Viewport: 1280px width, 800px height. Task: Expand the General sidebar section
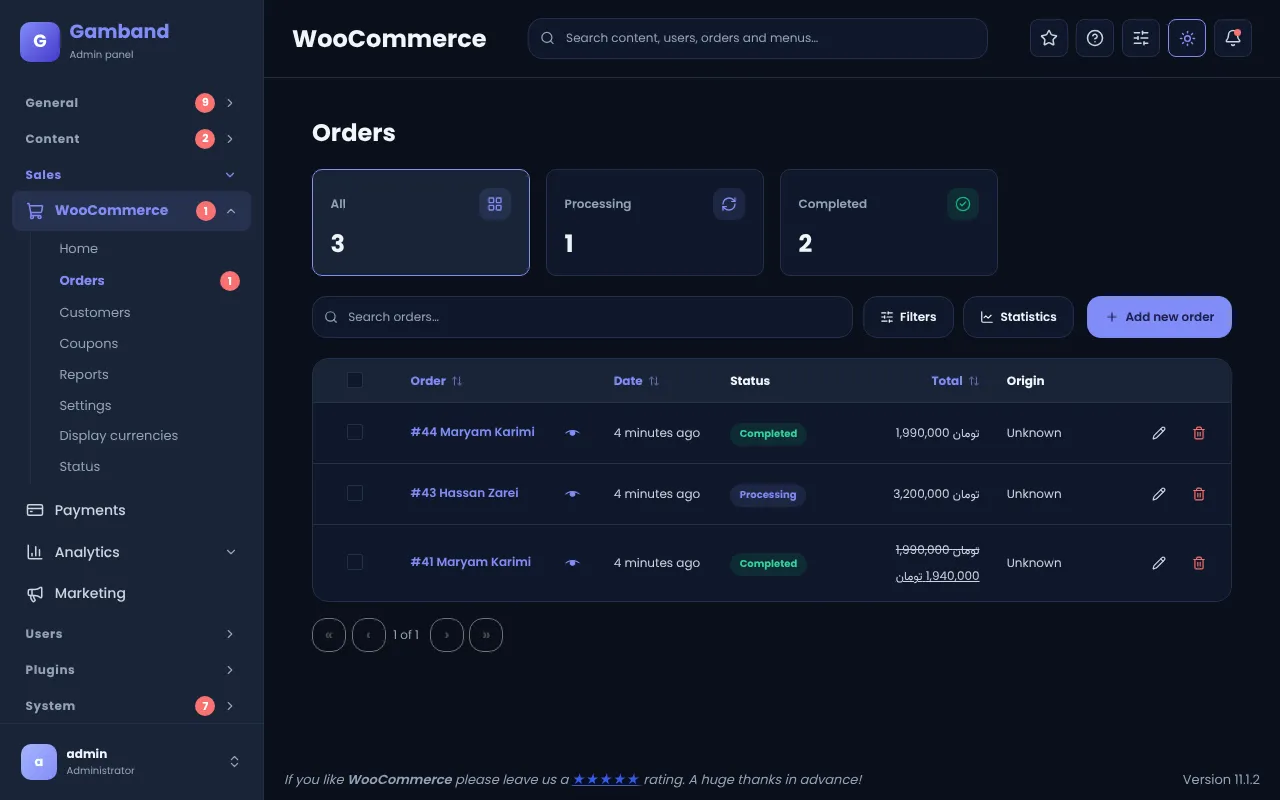click(x=131, y=103)
